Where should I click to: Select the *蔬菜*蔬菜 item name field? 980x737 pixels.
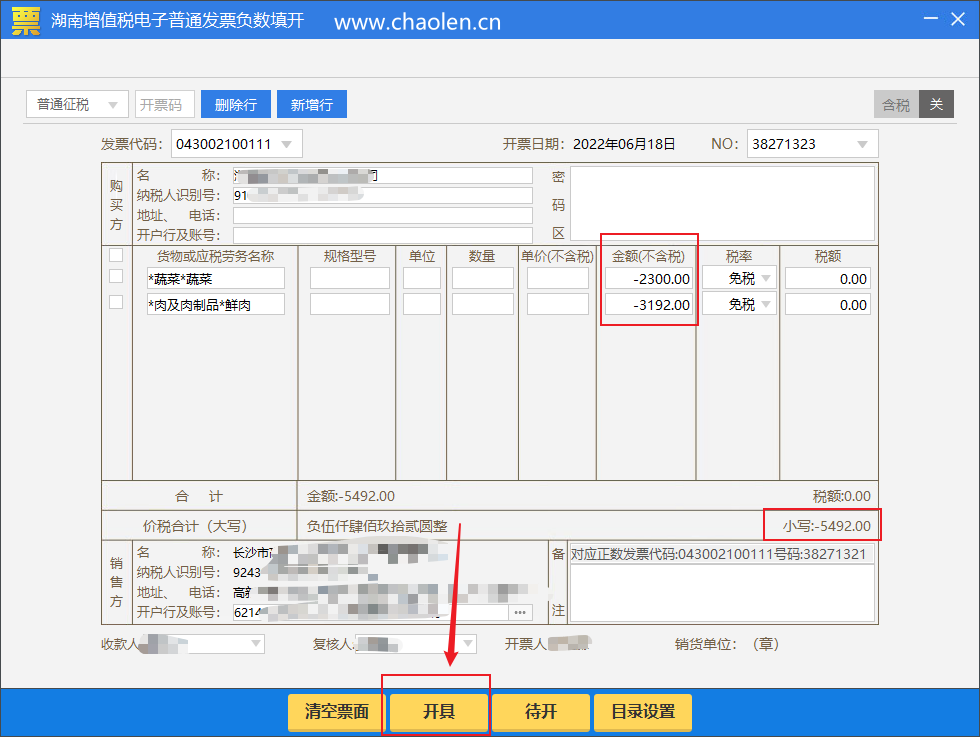[x=216, y=279]
